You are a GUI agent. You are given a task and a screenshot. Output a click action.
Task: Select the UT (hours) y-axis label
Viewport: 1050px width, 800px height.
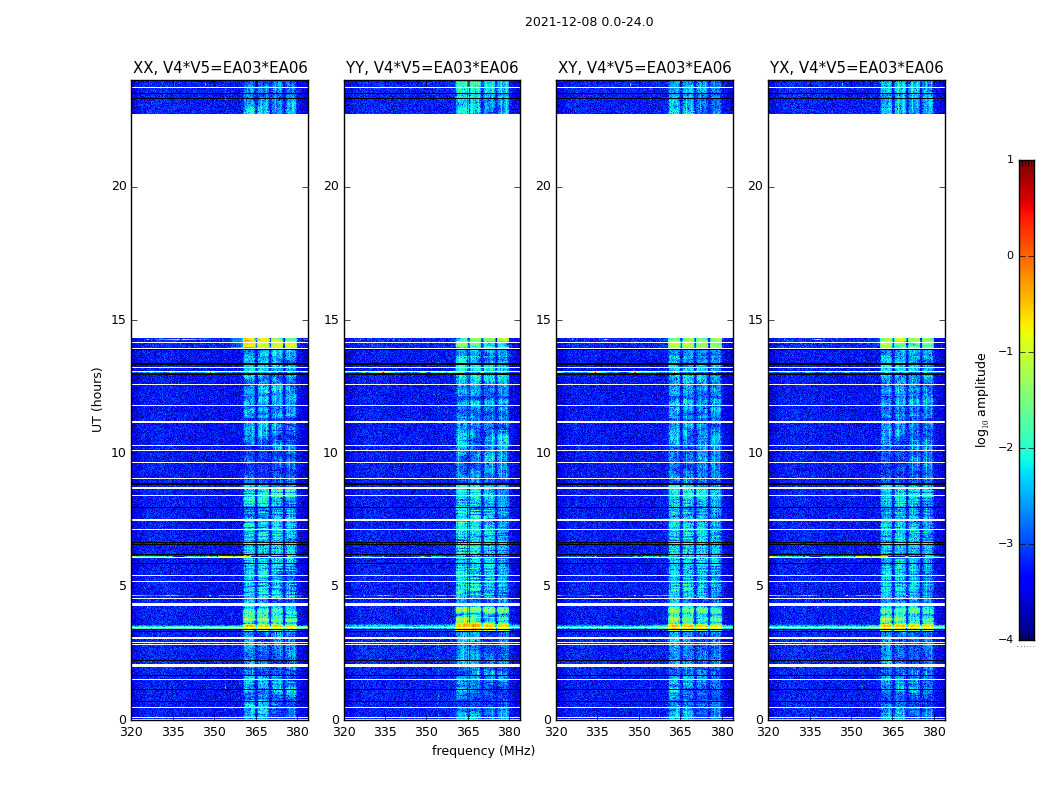(x=98, y=399)
